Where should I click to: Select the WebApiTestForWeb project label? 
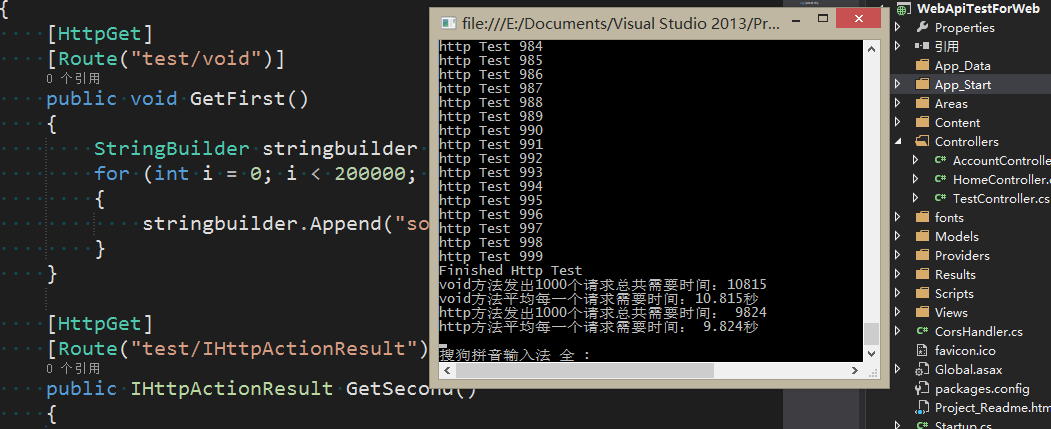click(x=978, y=8)
